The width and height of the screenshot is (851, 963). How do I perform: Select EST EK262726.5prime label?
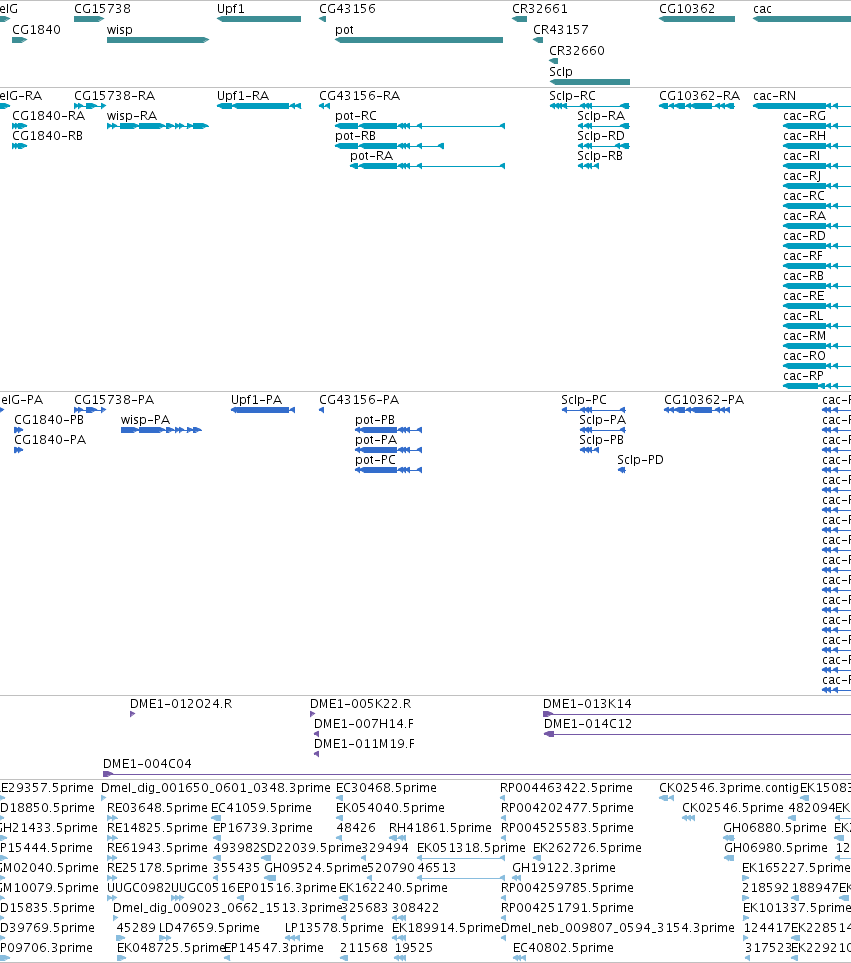coord(587,848)
